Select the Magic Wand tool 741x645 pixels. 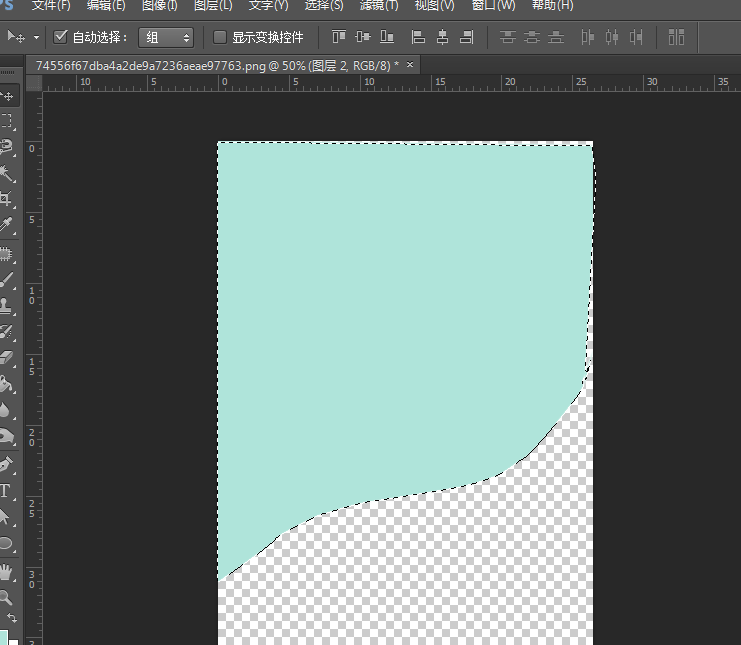pyautogui.click(x=7, y=172)
